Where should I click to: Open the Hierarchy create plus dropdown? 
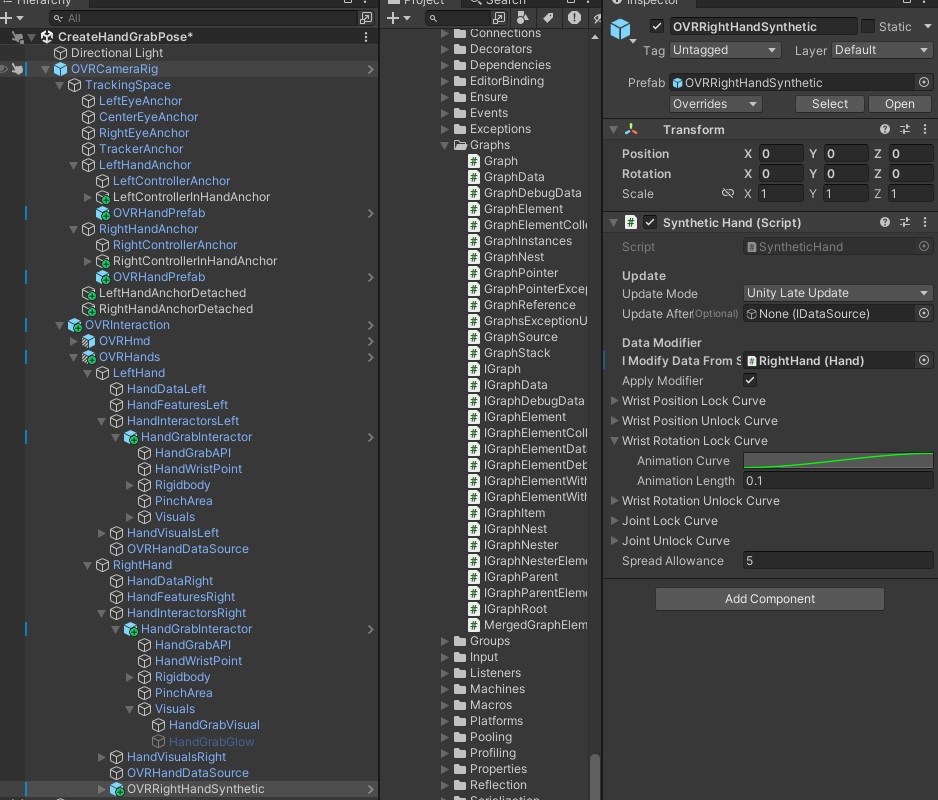[12, 18]
